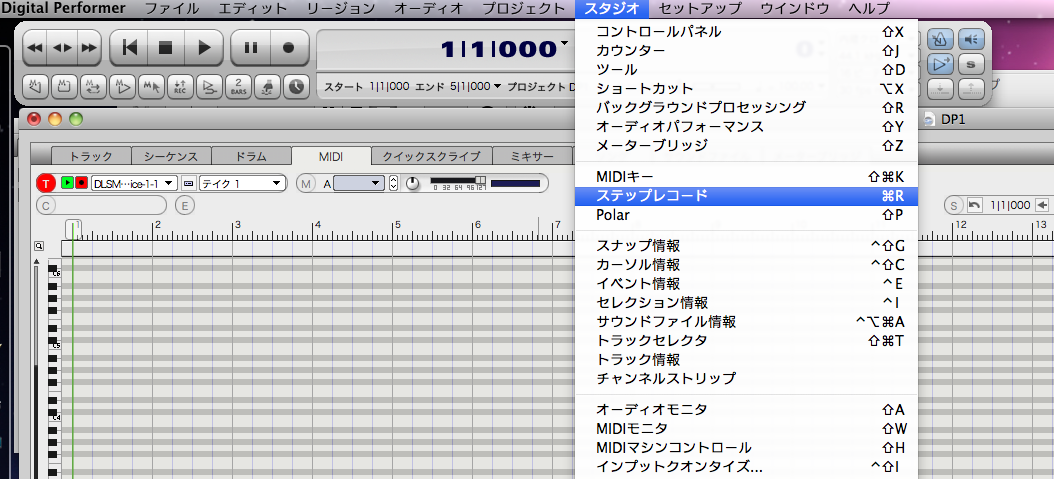The height and width of the screenshot is (479, 1054).
Task: Choose Polar from the スタジオ menu
Action: point(746,215)
